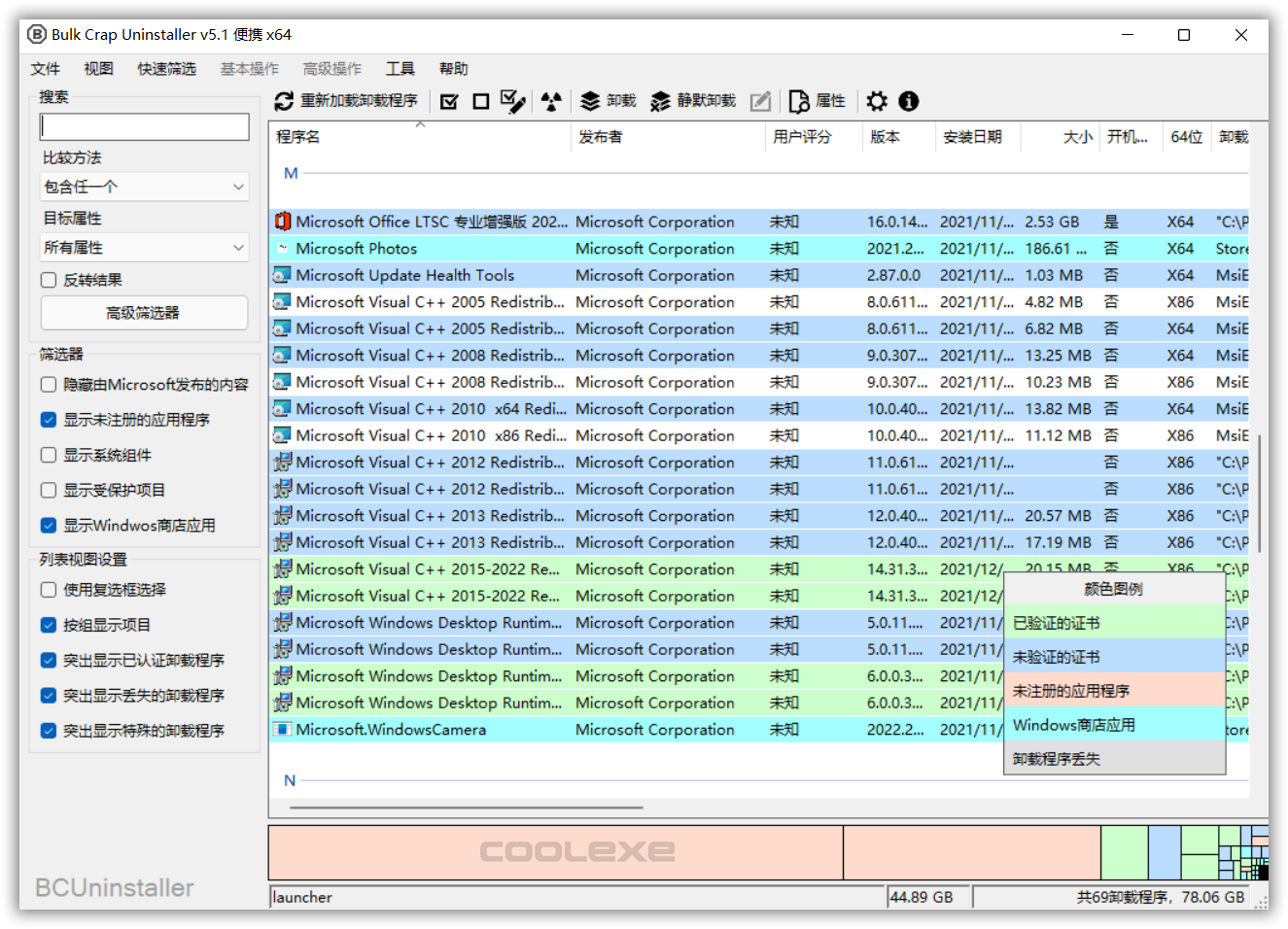Screen dimensions: 1288x929
Task: Deselect all items with the empty-box icon
Action: (x=480, y=101)
